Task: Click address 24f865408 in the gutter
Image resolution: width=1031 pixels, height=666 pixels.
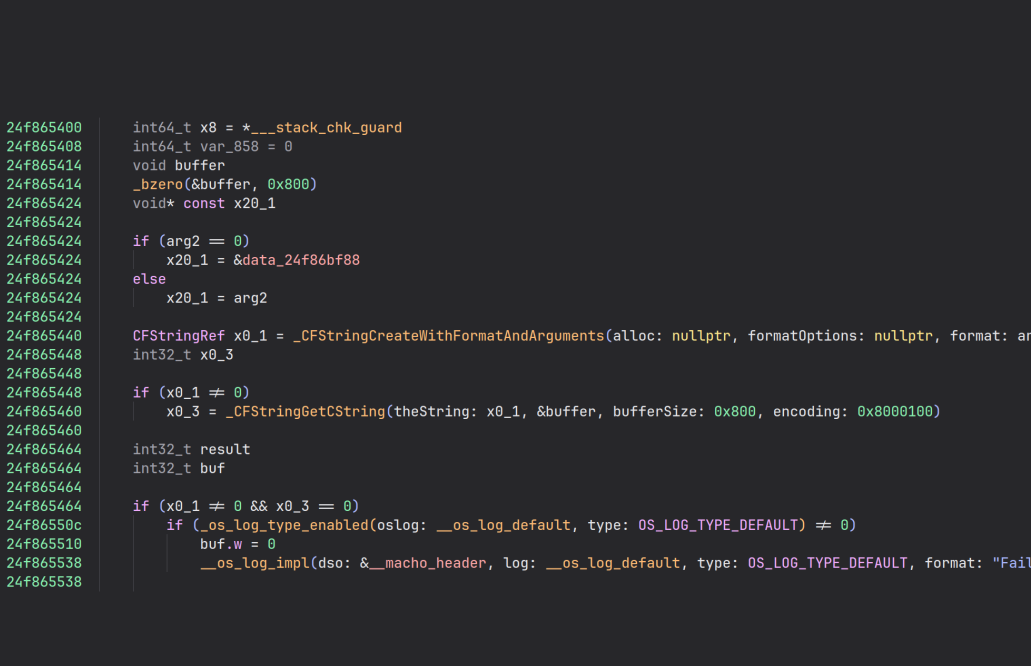Action: pos(44,147)
